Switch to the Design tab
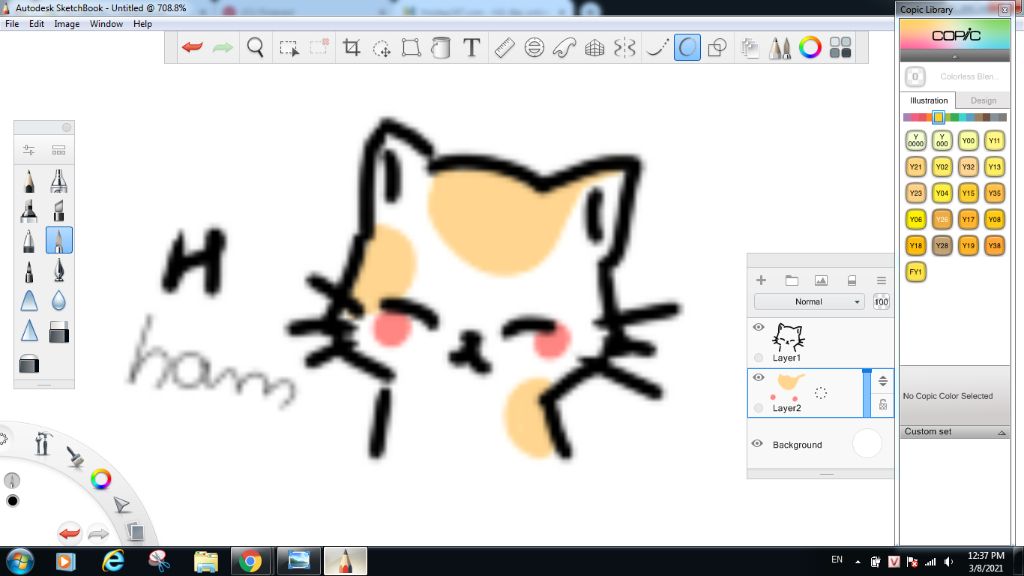This screenshot has width=1024, height=576. (983, 101)
